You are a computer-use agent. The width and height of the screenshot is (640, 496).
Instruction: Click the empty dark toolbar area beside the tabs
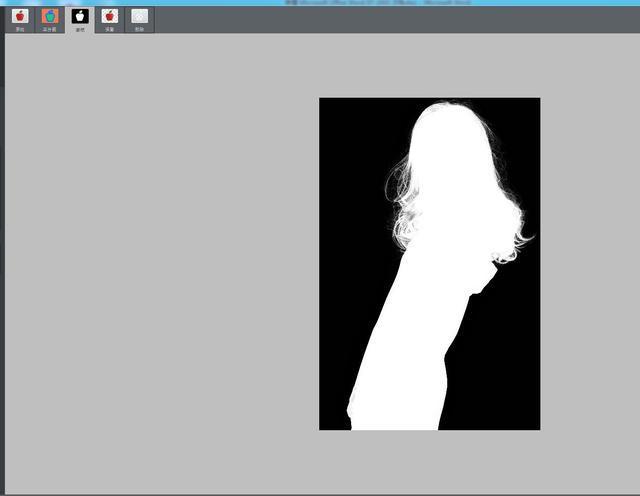pos(400,18)
